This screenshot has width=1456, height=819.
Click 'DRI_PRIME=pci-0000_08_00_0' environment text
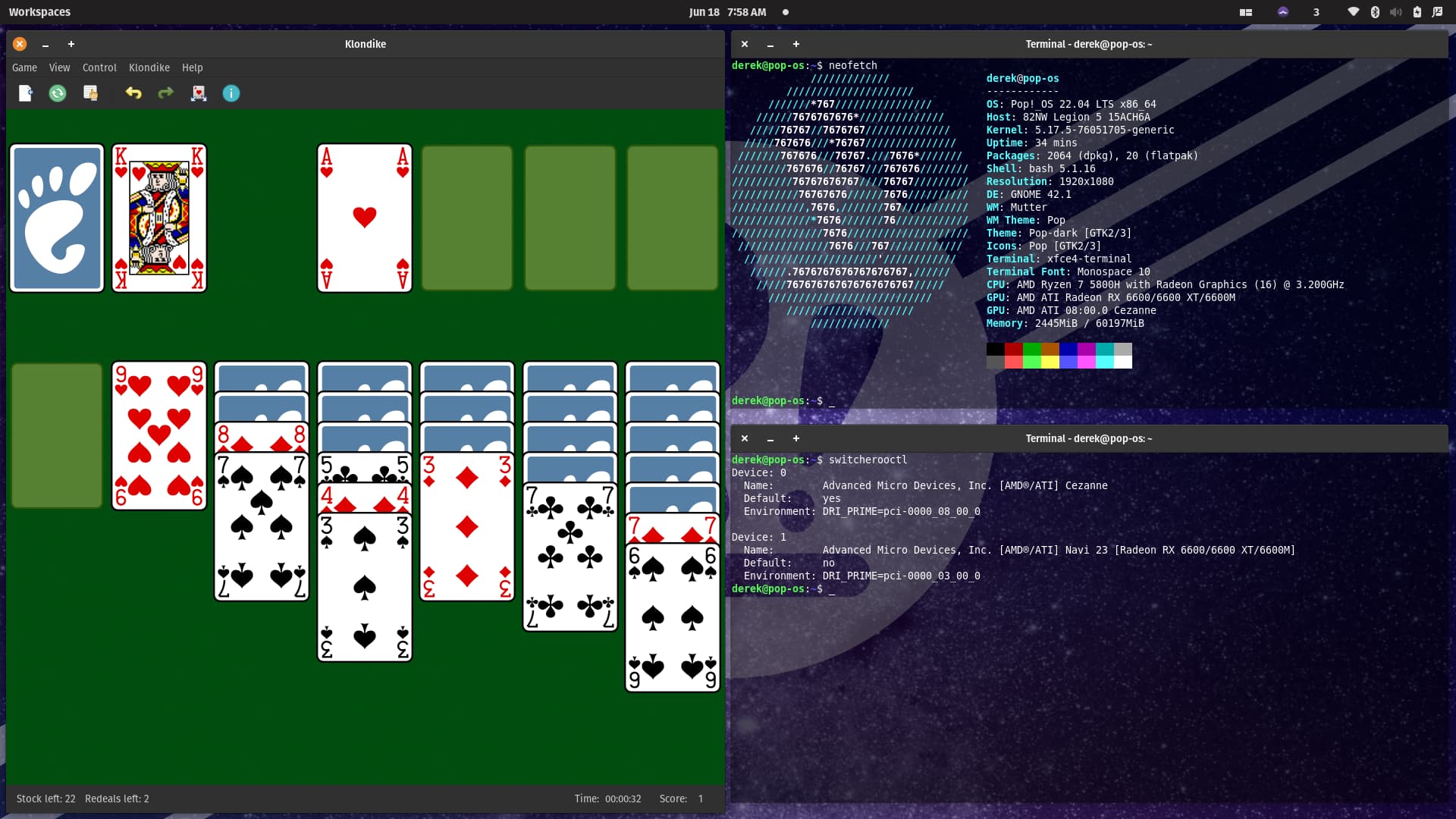tap(901, 511)
